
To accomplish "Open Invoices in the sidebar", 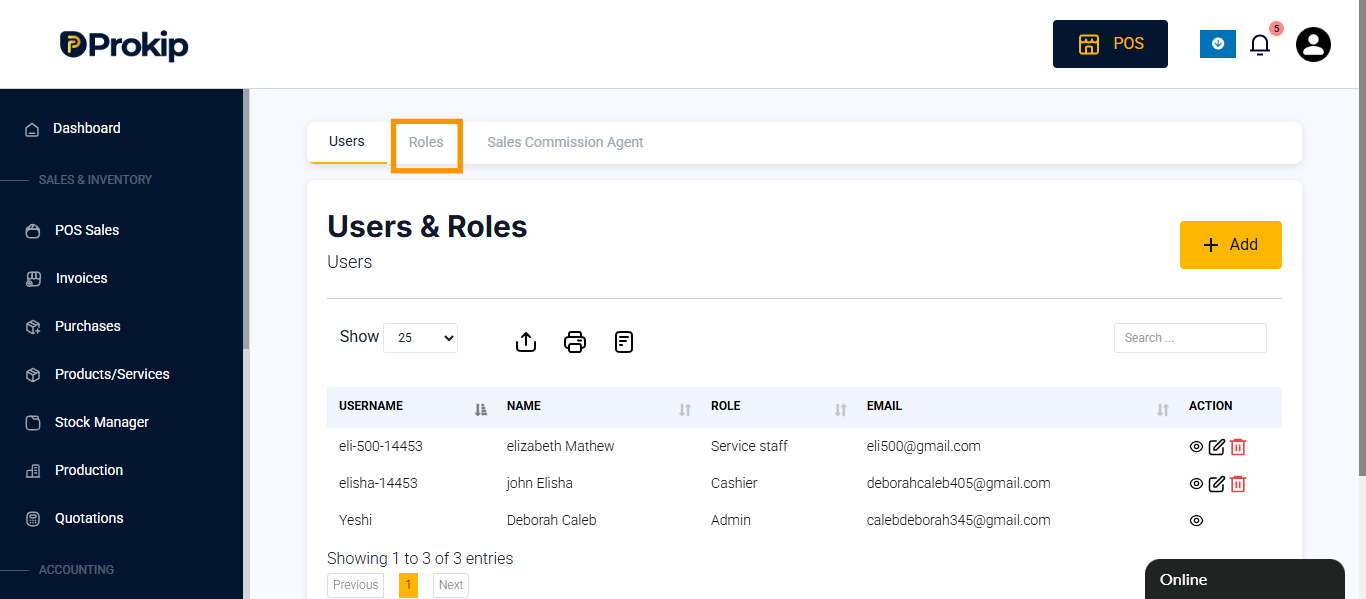I will 81,278.
